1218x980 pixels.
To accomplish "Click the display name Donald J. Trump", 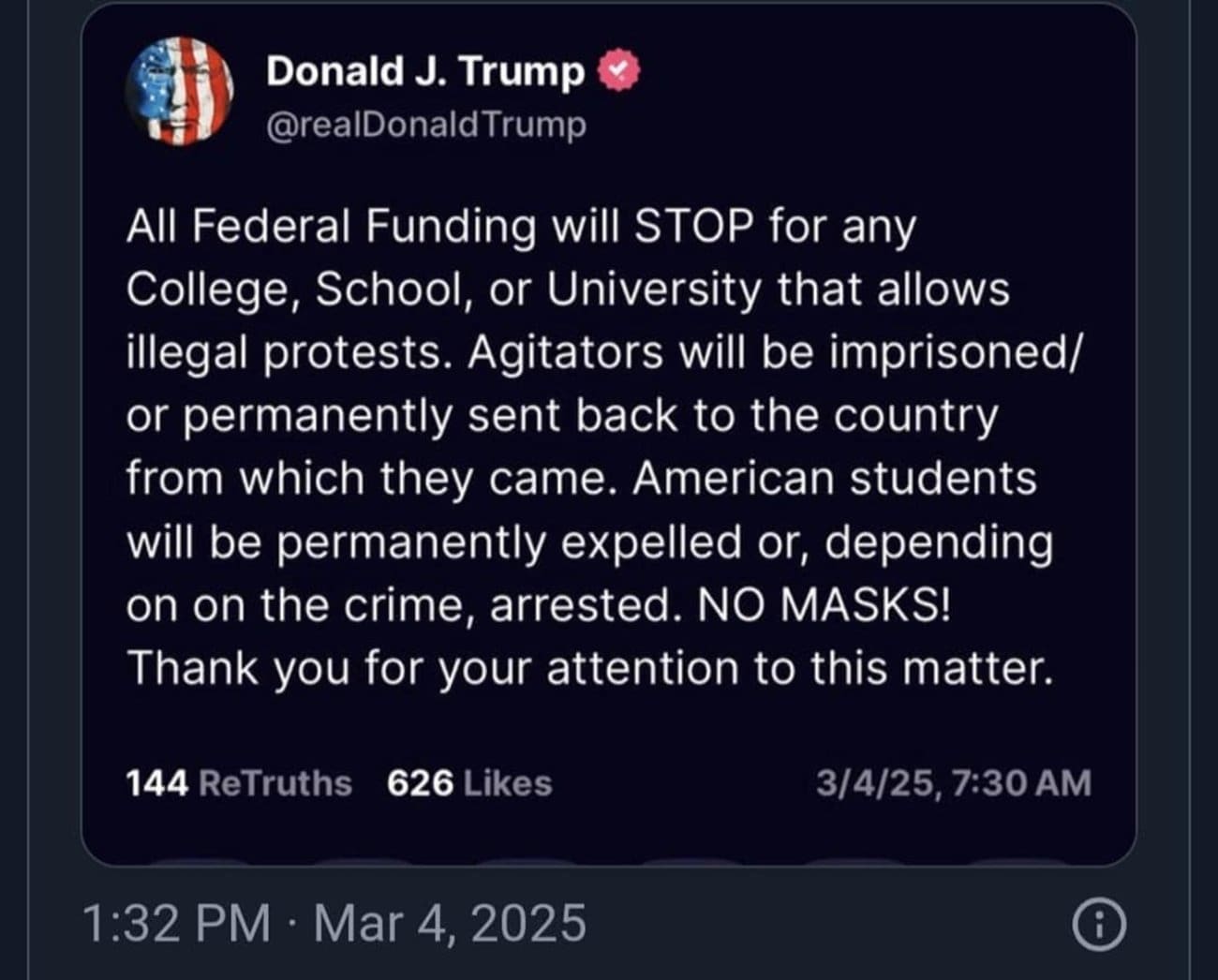I will [x=425, y=71].
